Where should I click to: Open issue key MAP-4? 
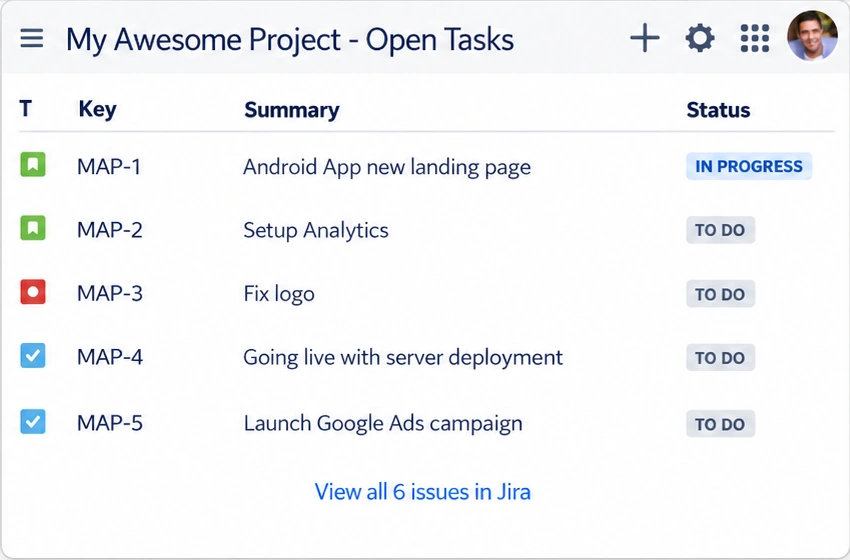click(110, 357)
